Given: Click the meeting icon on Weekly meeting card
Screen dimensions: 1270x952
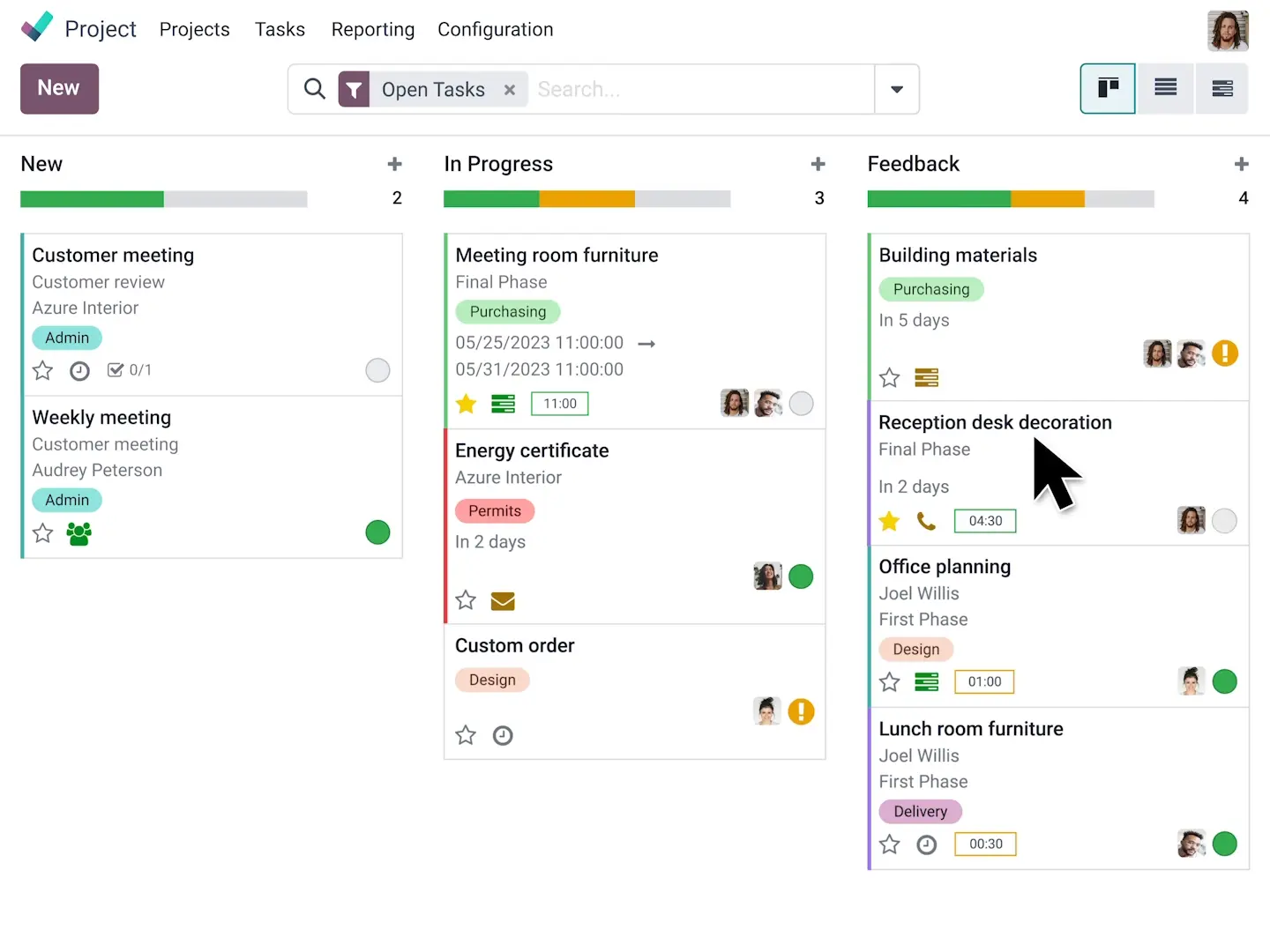Looking at the screenshot, I should click(78, 534).
